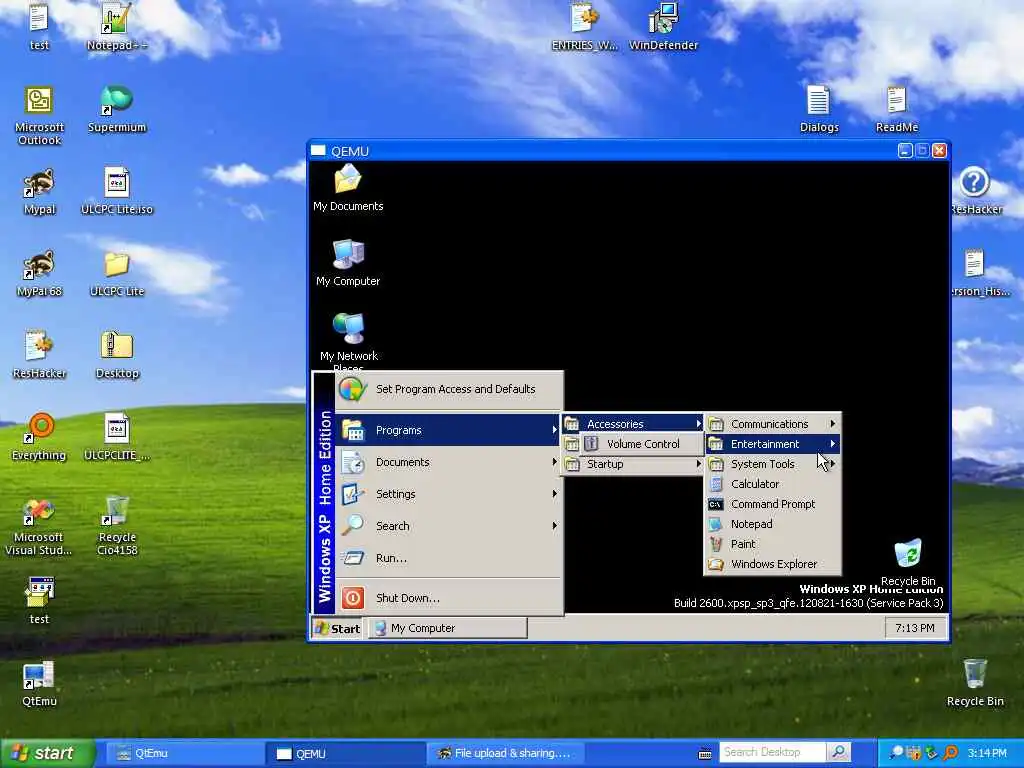Switch to QEMU host taskbar button
The image size is (1024, 768).
pos(344,754)
